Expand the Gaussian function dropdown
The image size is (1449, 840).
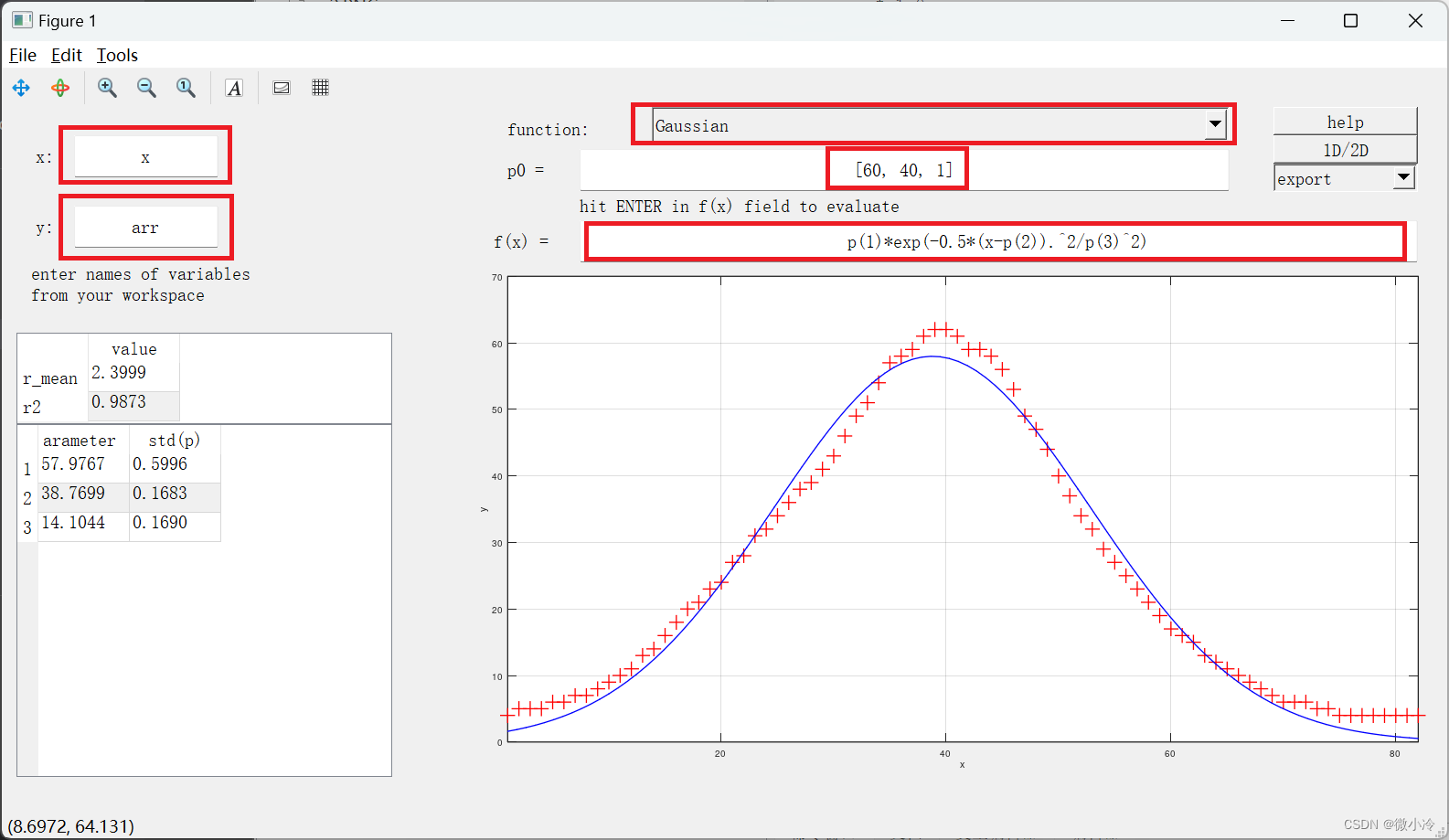tap(1215, 124)
